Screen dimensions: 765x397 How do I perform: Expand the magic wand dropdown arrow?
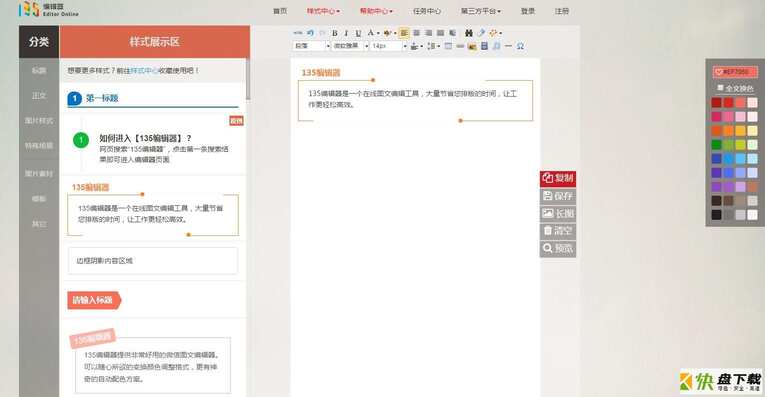[500, 33]
